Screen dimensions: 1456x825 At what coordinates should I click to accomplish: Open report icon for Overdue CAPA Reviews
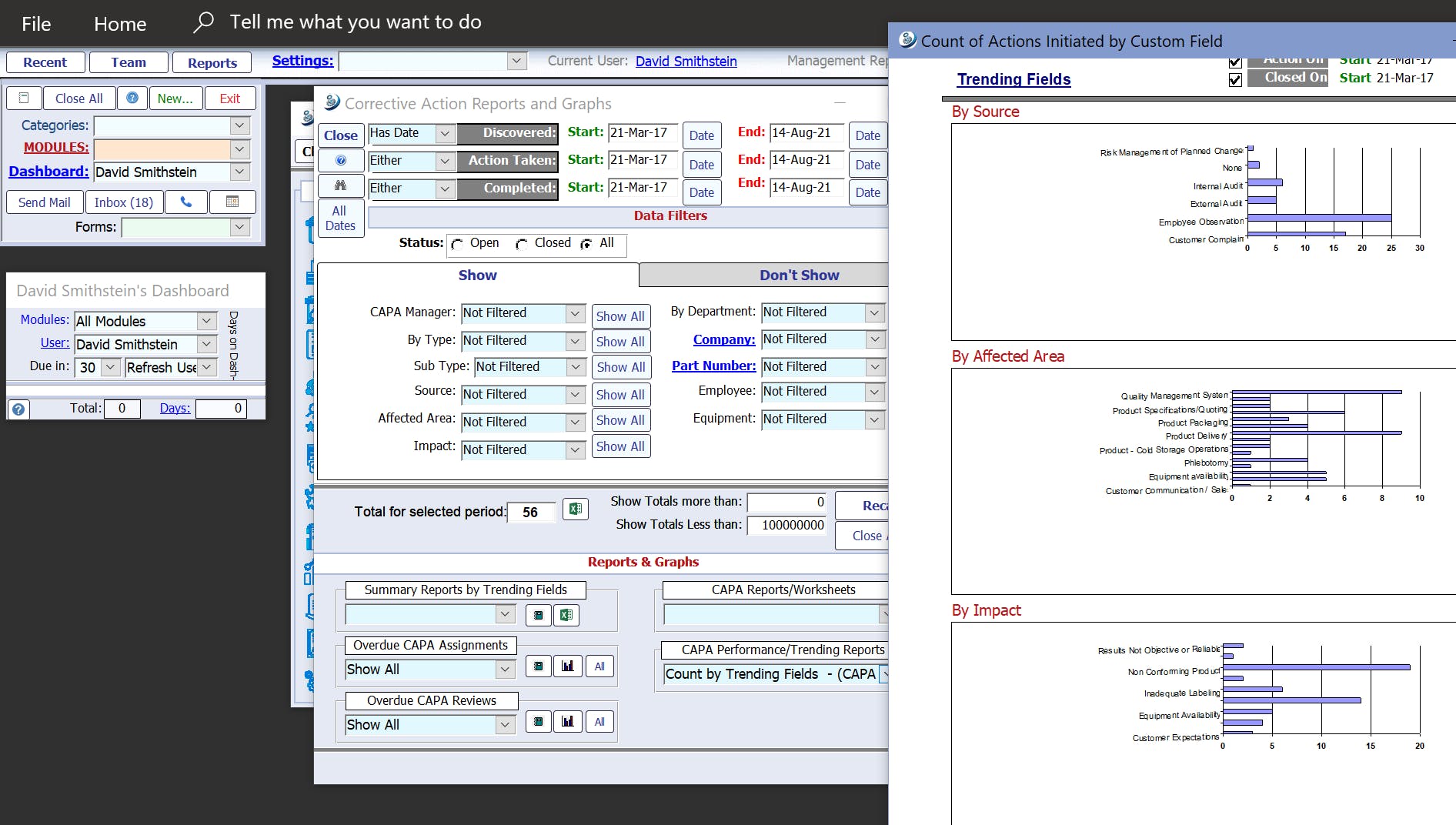click(539, 722)
